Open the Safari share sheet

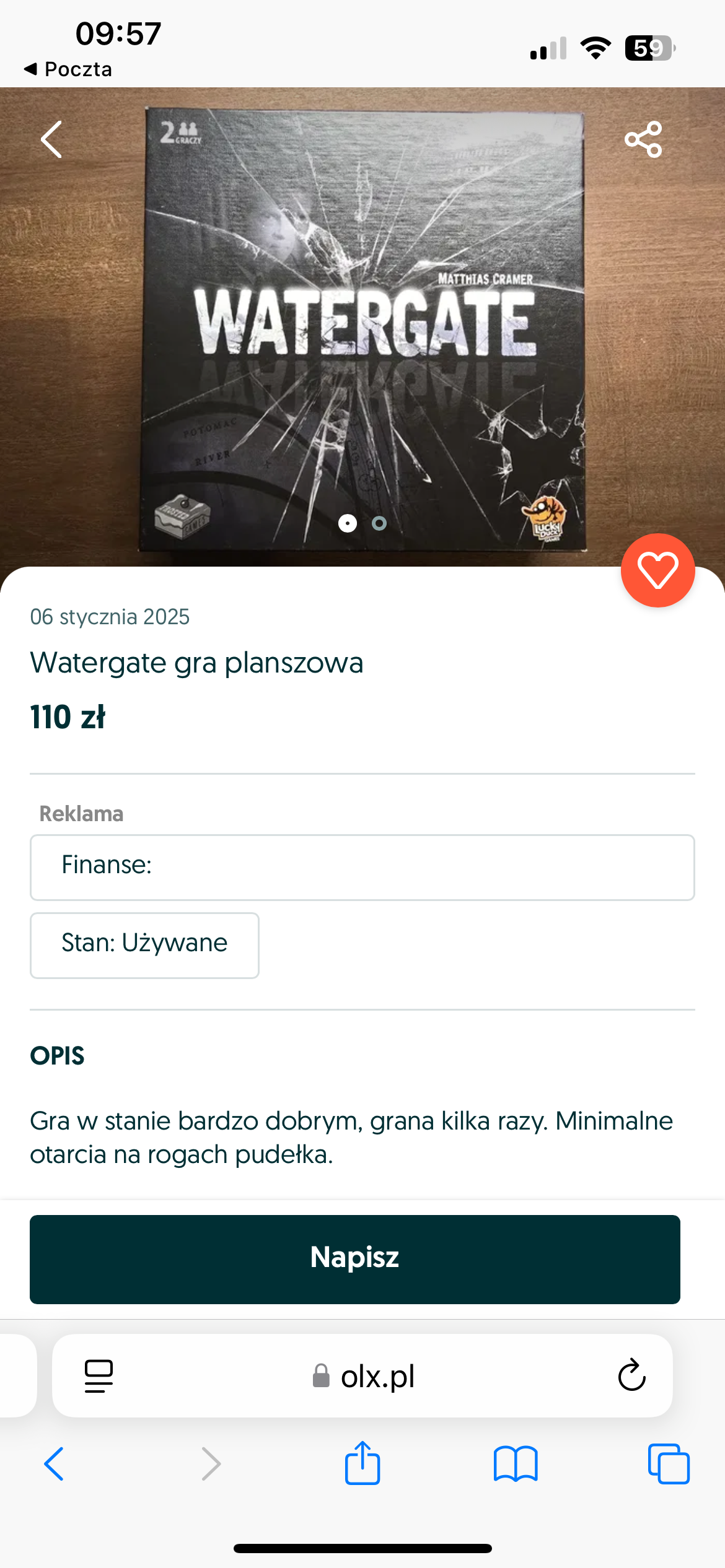(362, 1463)
